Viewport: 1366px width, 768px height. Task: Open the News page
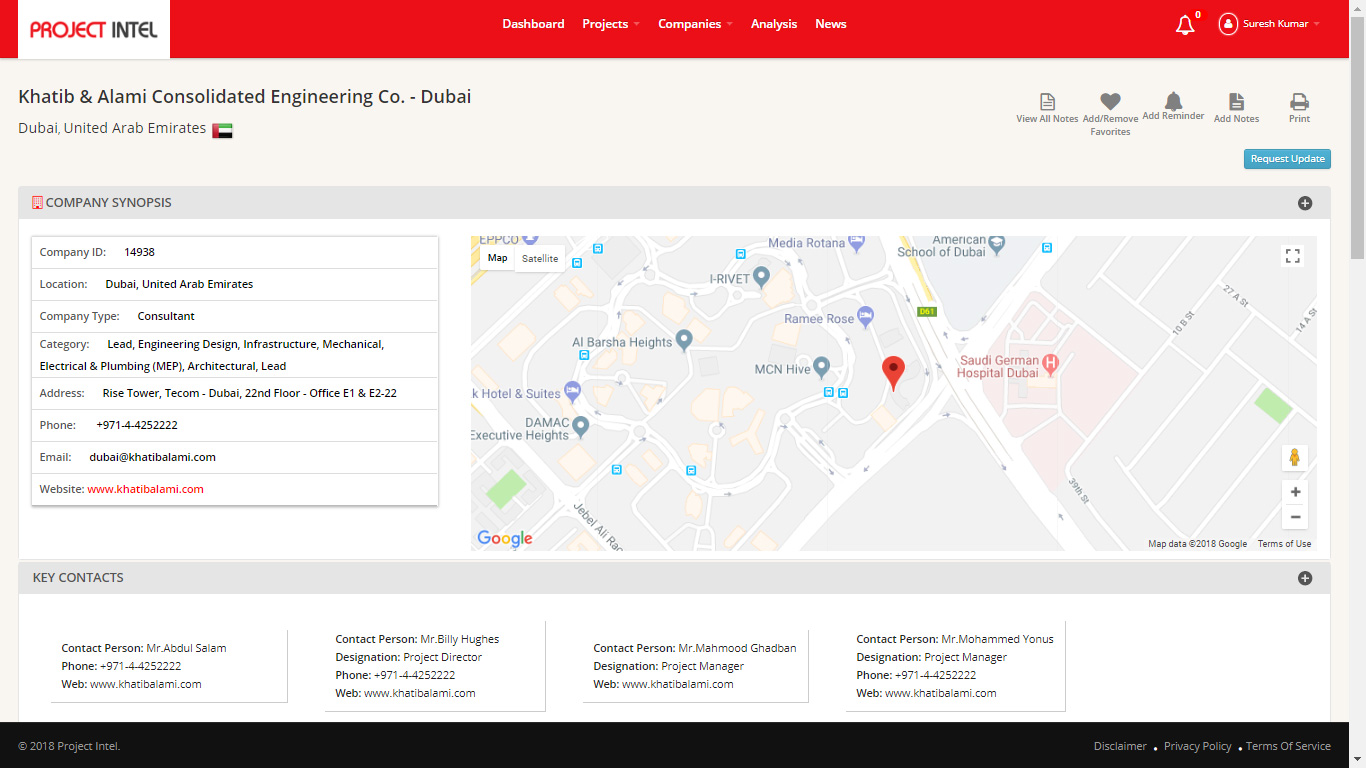(x=831, y=24)
